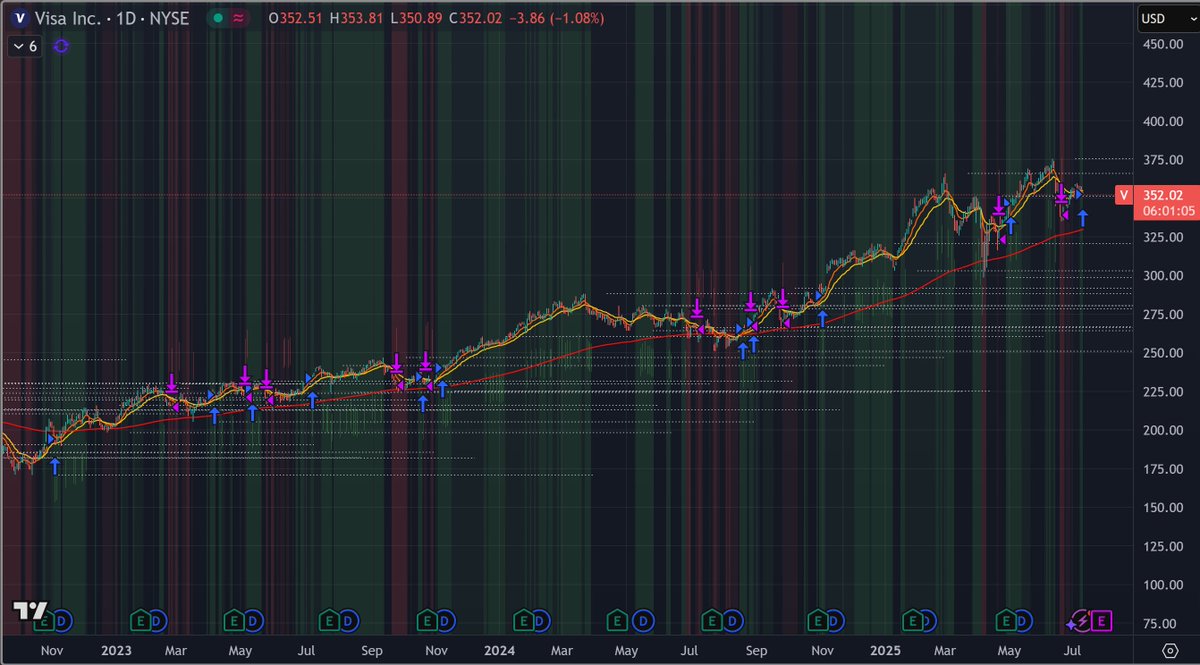1200x665 pixels.
Task: Collapse the indicator legend showing 6
Action: click(25, 46)
